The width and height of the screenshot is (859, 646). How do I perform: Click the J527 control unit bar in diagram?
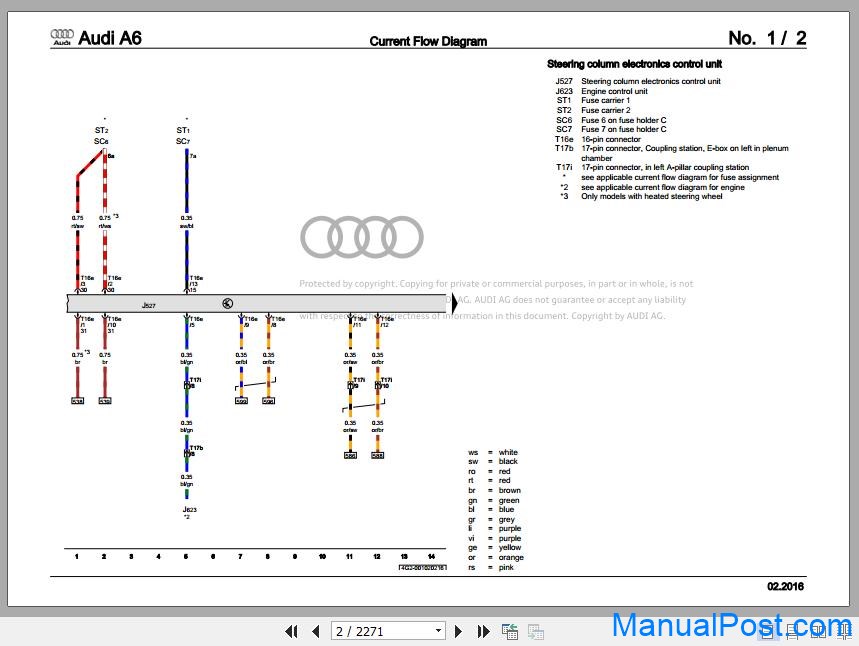(x=257, y=304)
